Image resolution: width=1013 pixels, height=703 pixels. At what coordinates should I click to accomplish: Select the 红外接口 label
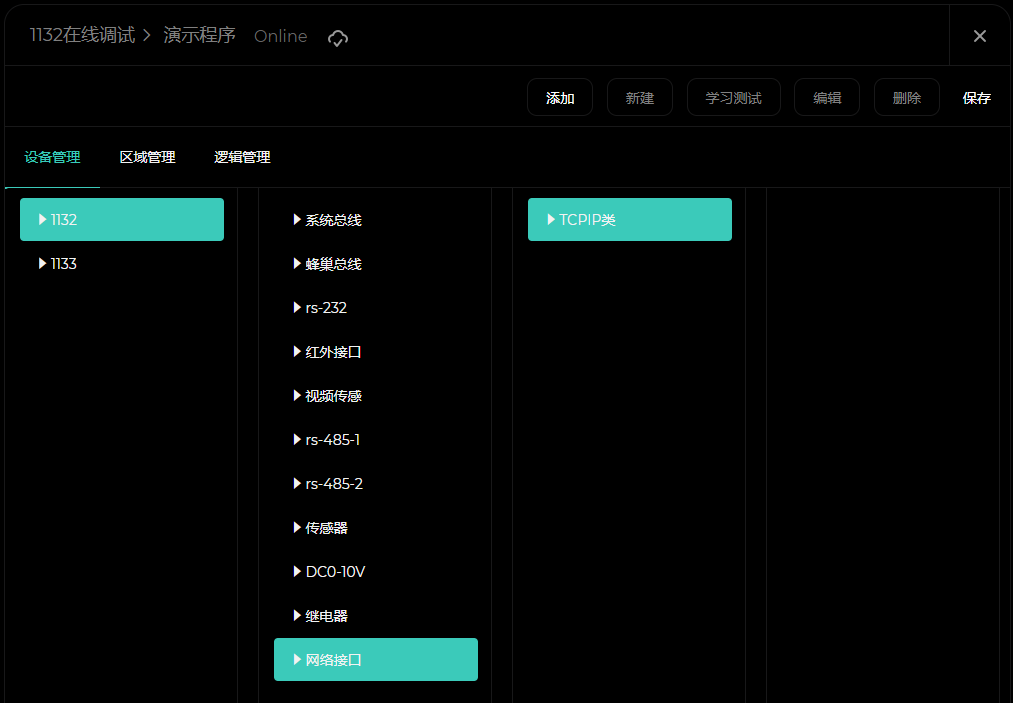[333, 352]
